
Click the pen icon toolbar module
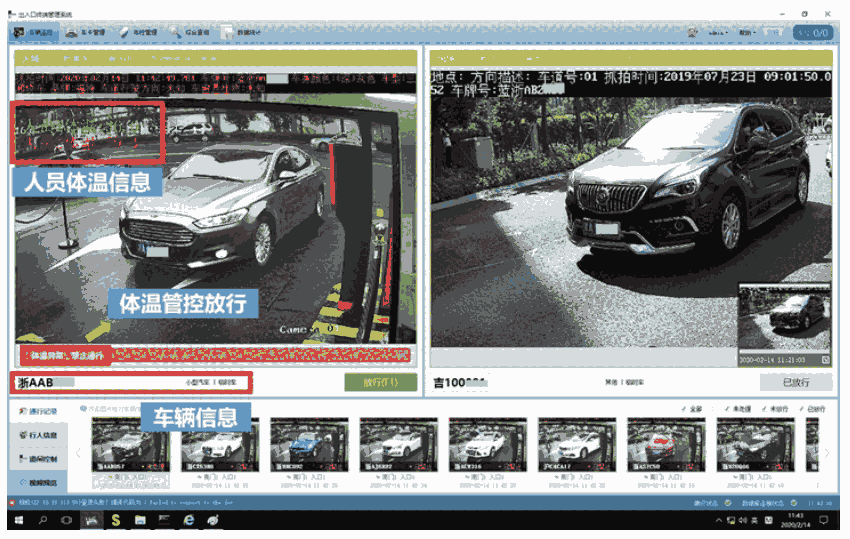point(138,33)
